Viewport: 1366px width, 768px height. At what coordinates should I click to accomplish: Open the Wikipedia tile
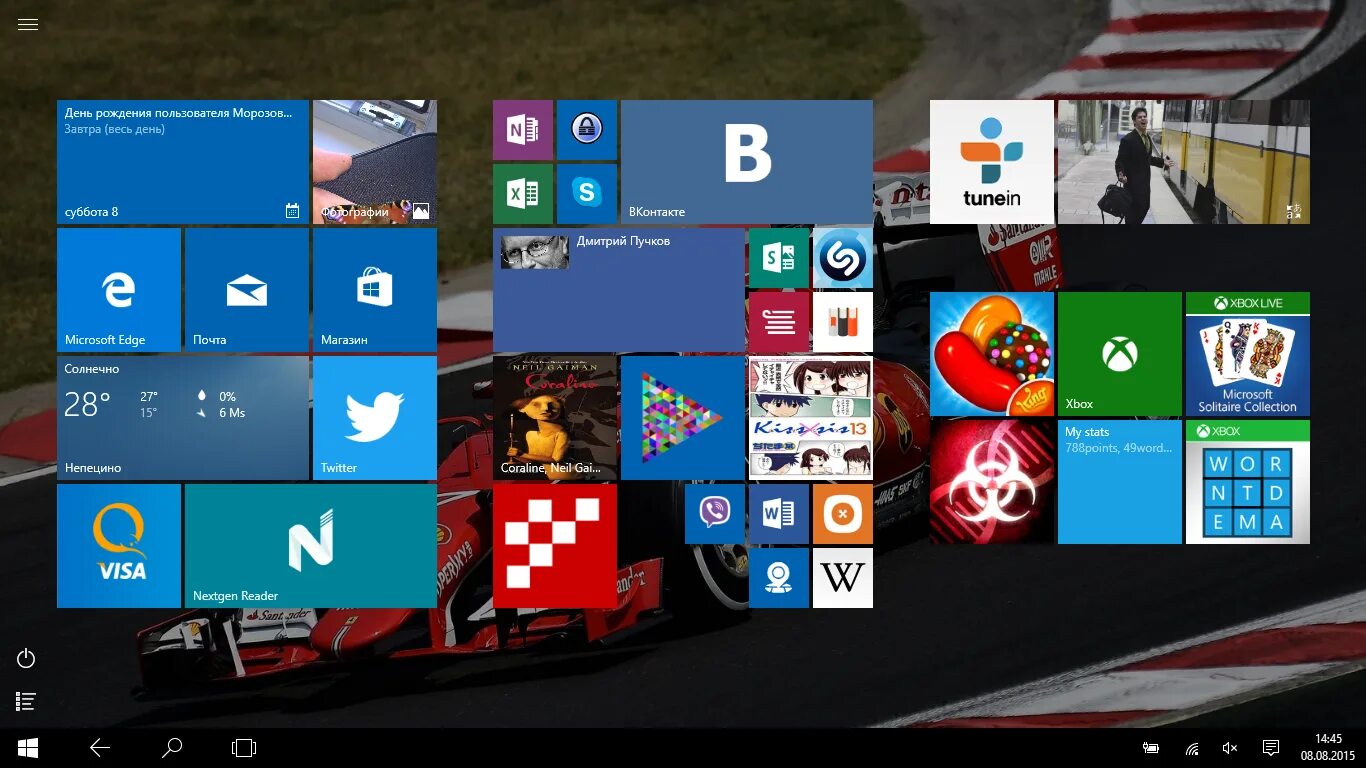click(843, 578)
